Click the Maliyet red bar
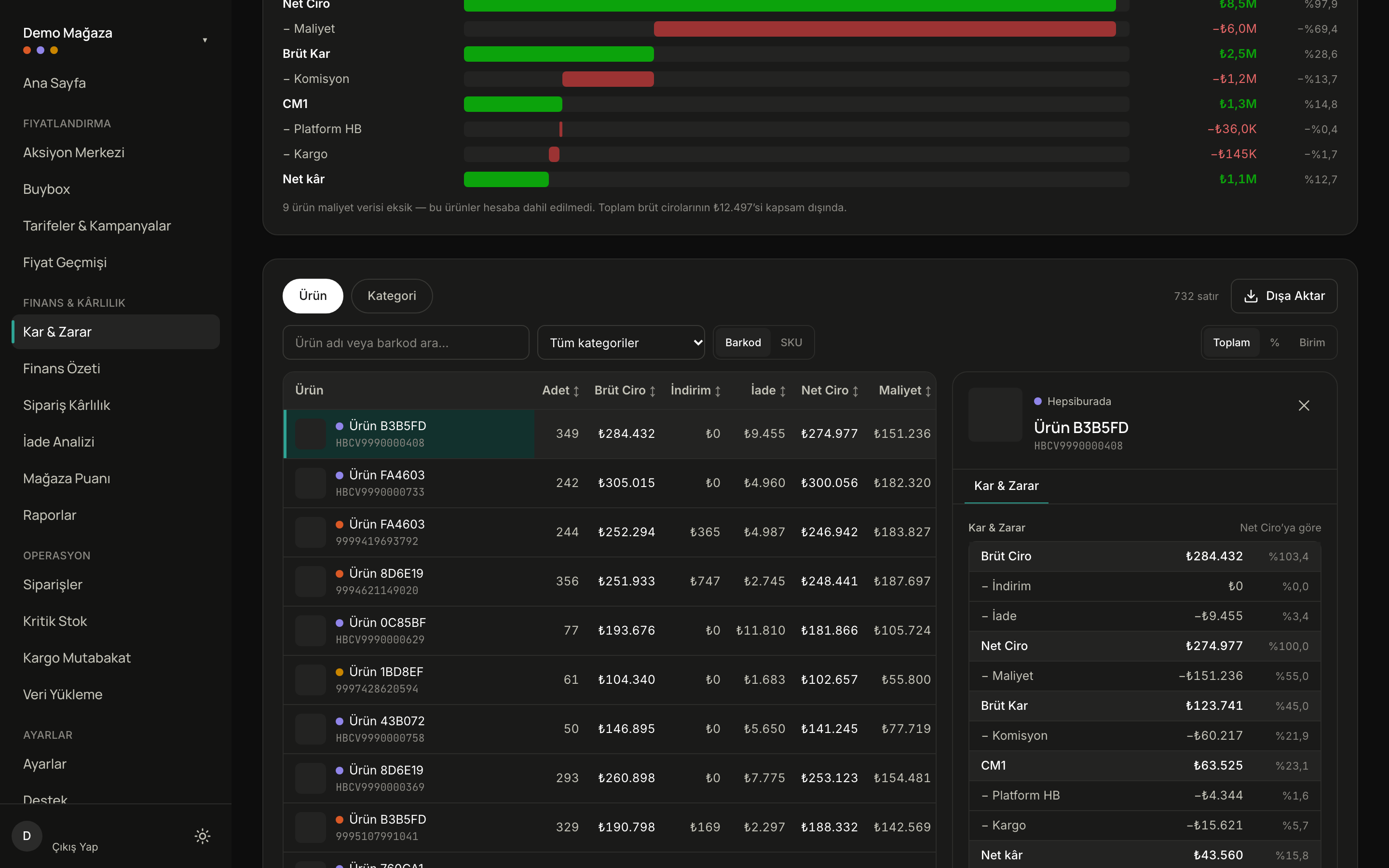1389x868 pixels. tap(885, 29)
